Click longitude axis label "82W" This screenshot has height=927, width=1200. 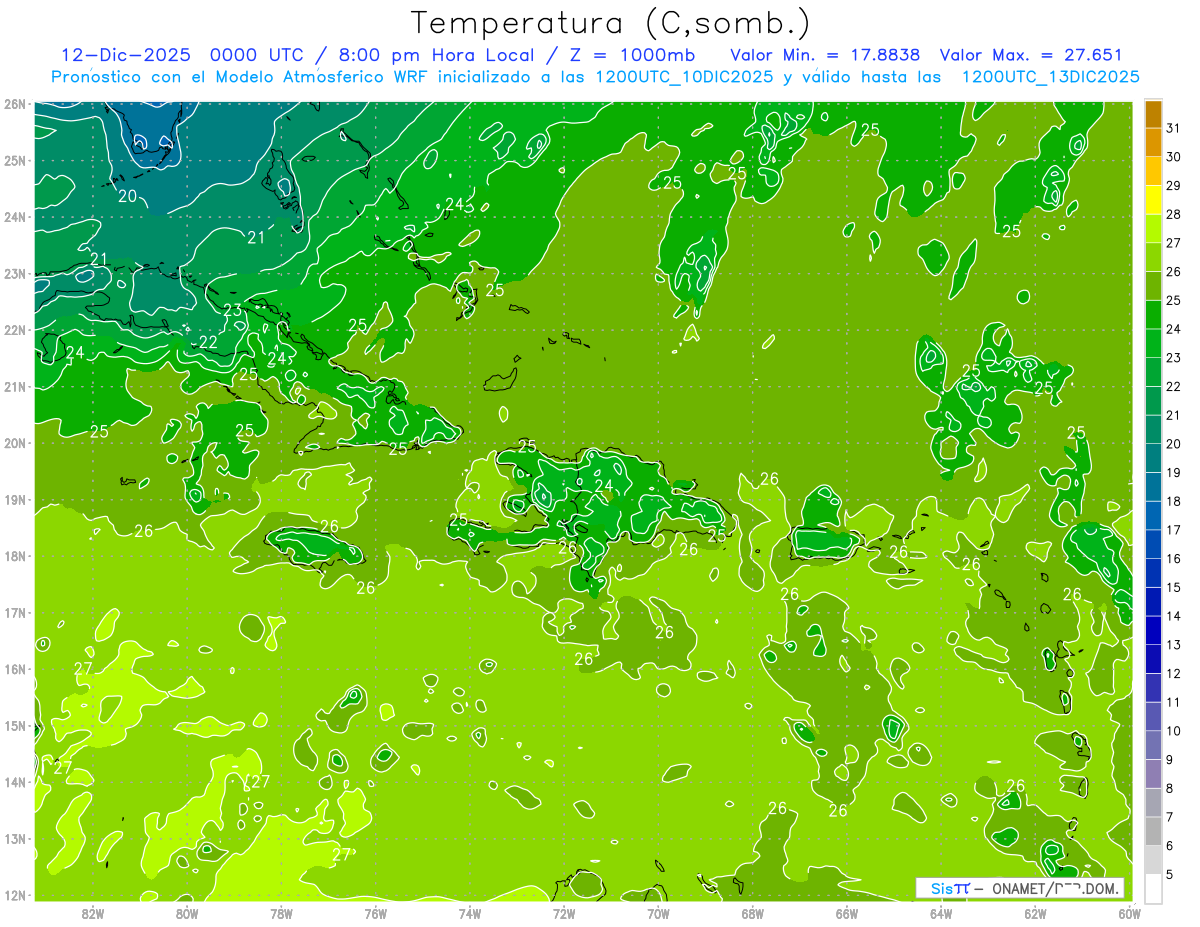click(93, 913)
